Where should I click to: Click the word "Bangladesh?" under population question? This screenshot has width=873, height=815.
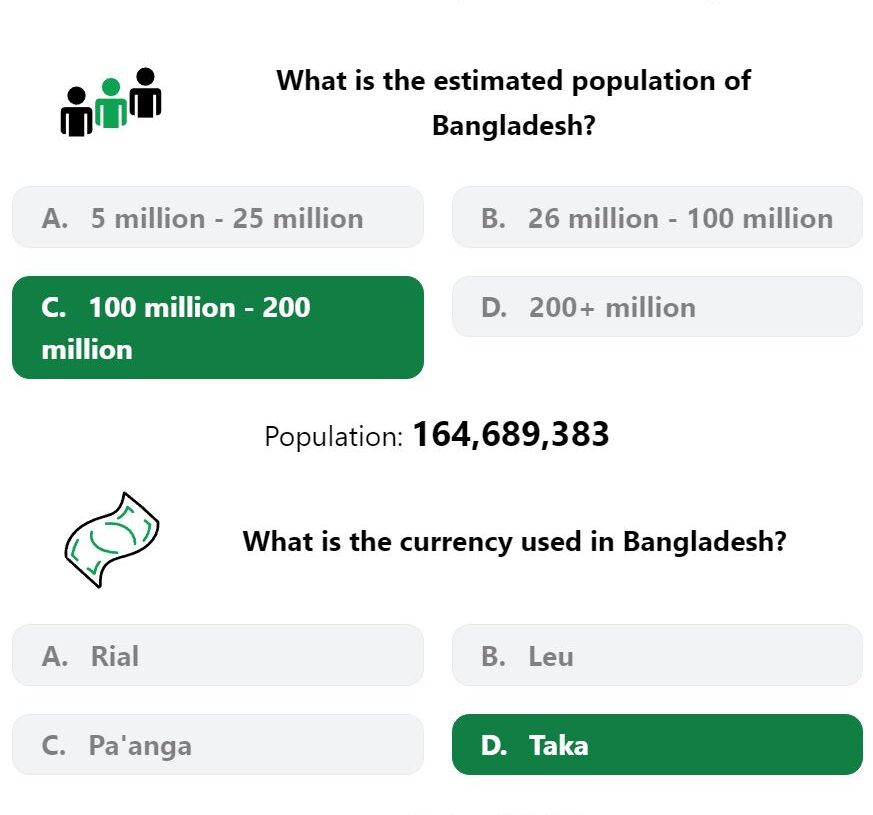pyautogui.click(x=513, y=125)
